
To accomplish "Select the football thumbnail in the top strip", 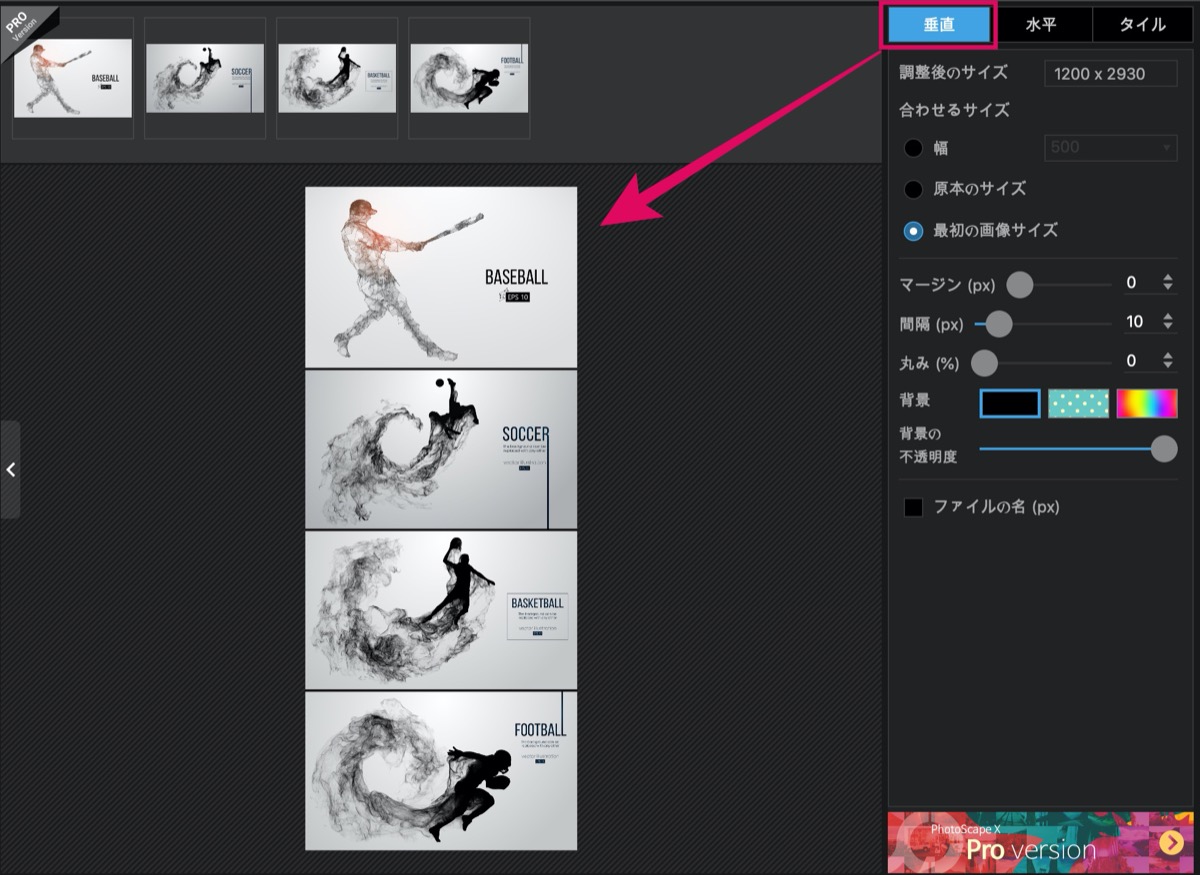I will [469, 78].
